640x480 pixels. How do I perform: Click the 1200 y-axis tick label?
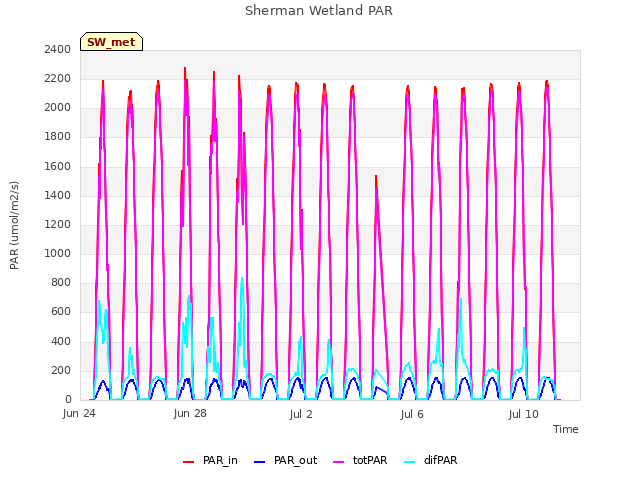tap(58, 224)
